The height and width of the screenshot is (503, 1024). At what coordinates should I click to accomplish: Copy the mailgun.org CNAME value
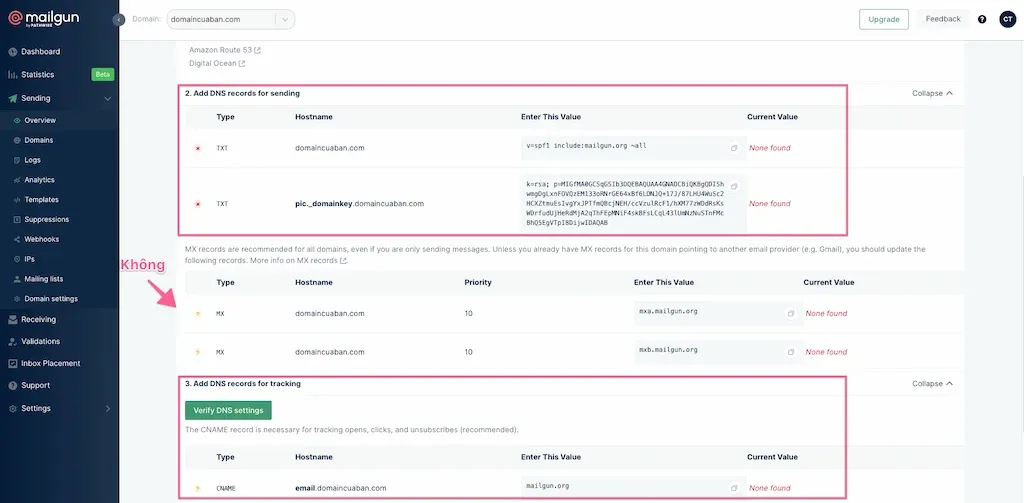coord(734,488)
